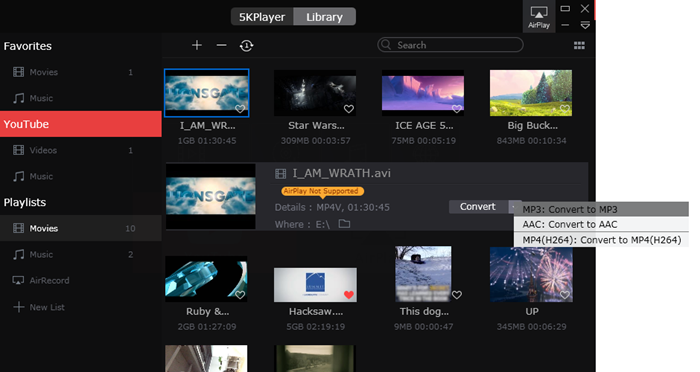The height and width of the screenshot is (372, 700).
Task: Open the folder icon next to E:\
Action: coord(344,224)
